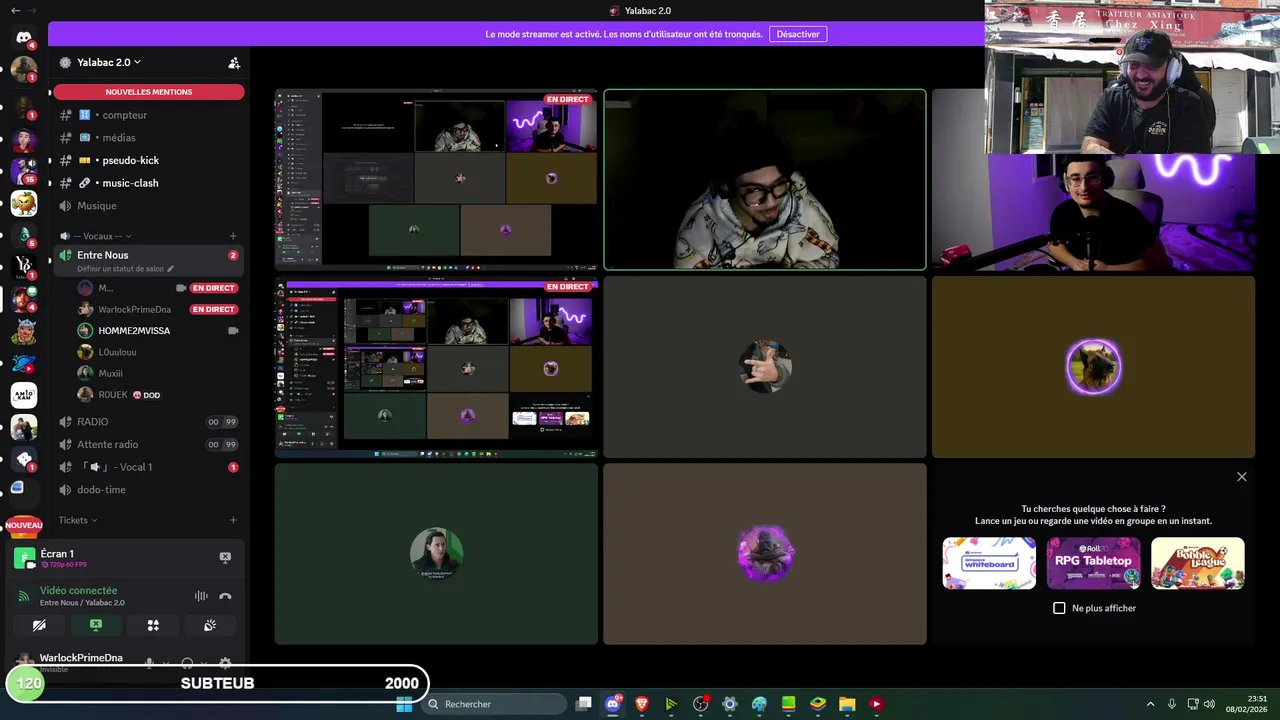Click the Windows Rechercher search box

point(494,704)
